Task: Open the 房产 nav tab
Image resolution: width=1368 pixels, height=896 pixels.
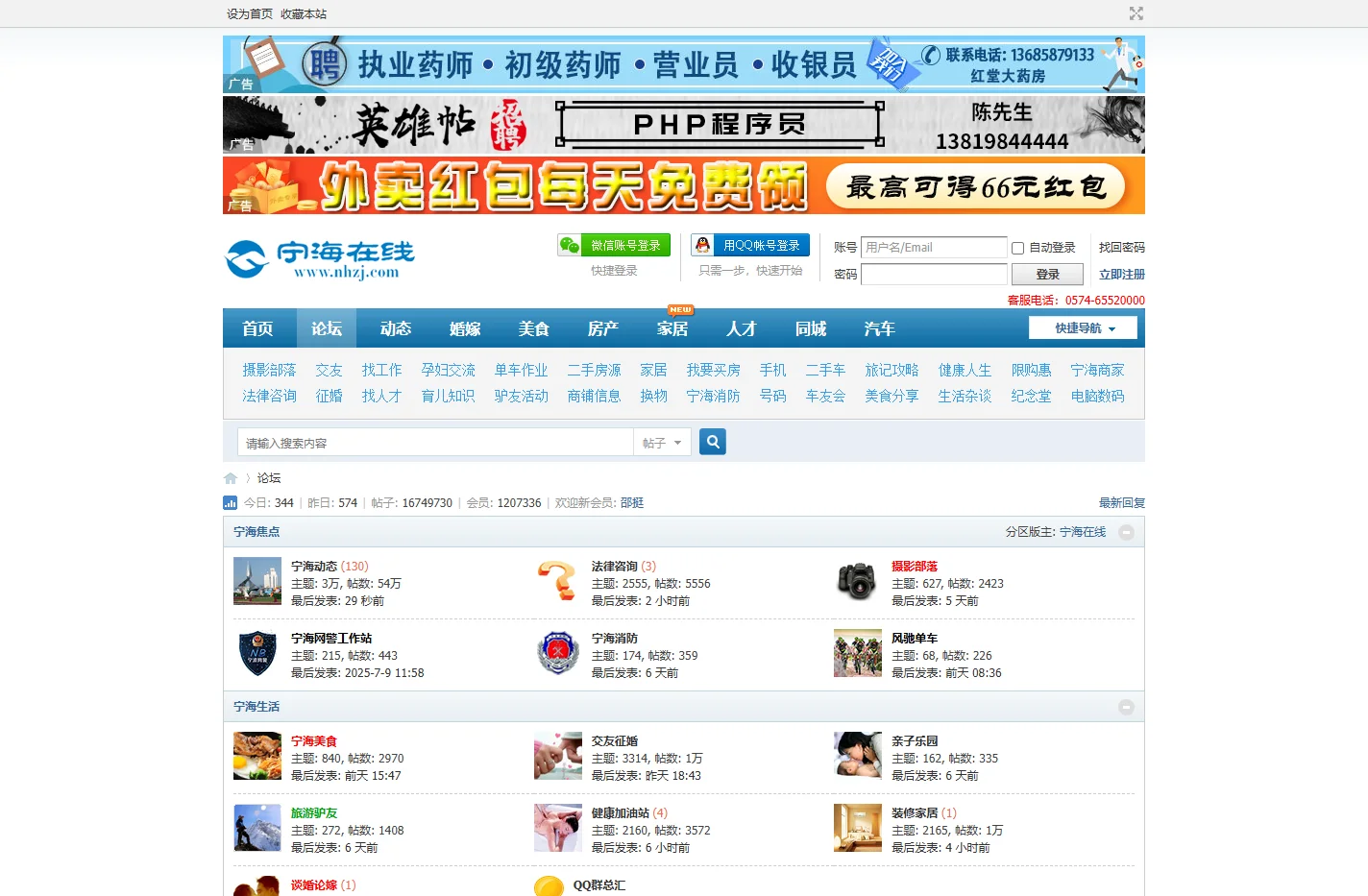Action: click(603, 328)
